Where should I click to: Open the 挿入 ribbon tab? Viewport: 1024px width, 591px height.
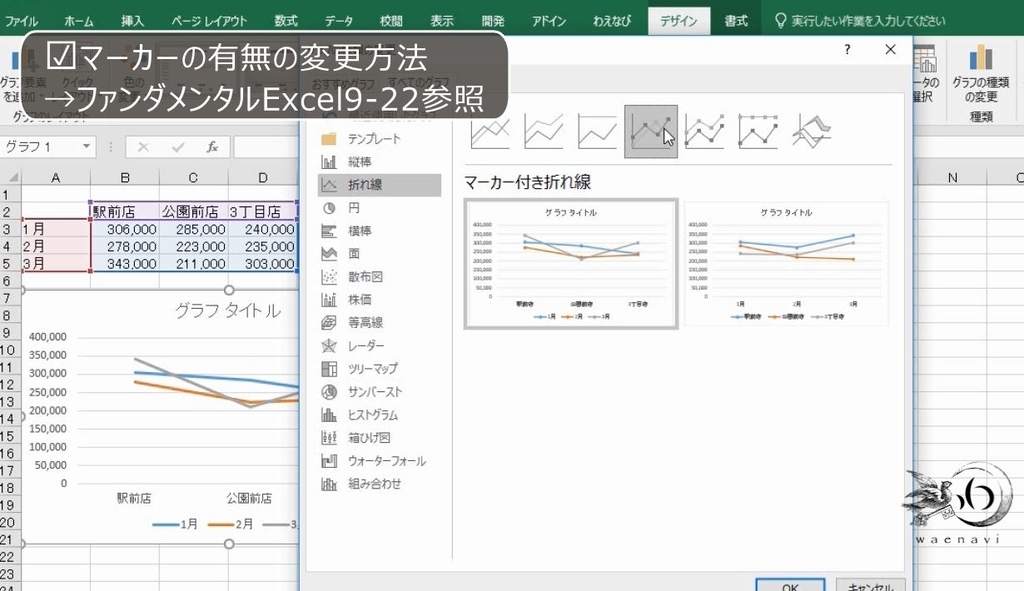[132, 21]
